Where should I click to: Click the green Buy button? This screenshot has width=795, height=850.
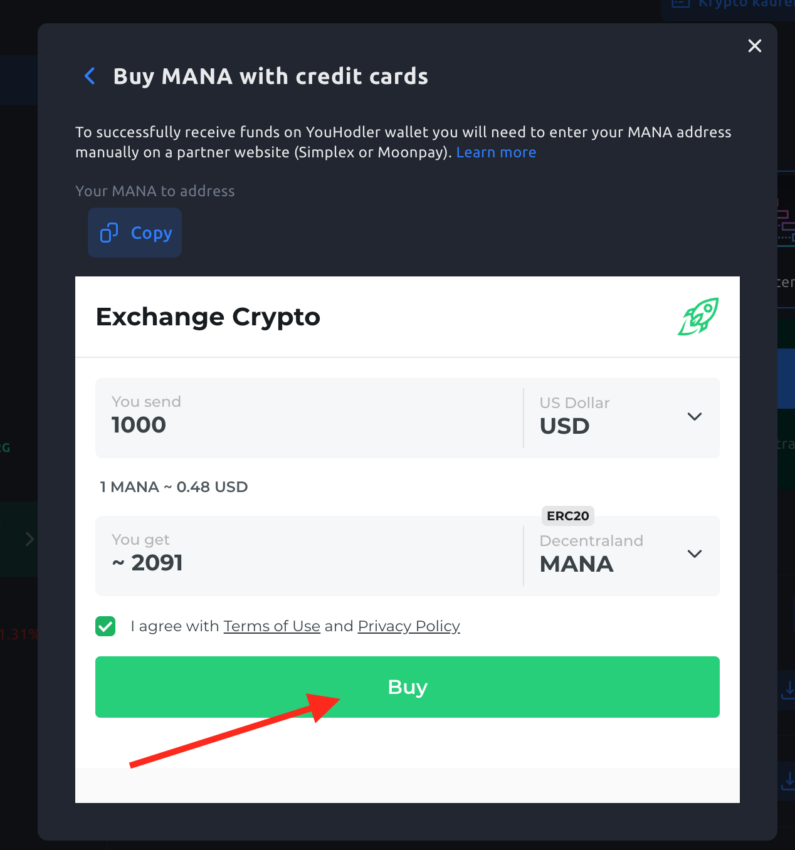[407, 687]
